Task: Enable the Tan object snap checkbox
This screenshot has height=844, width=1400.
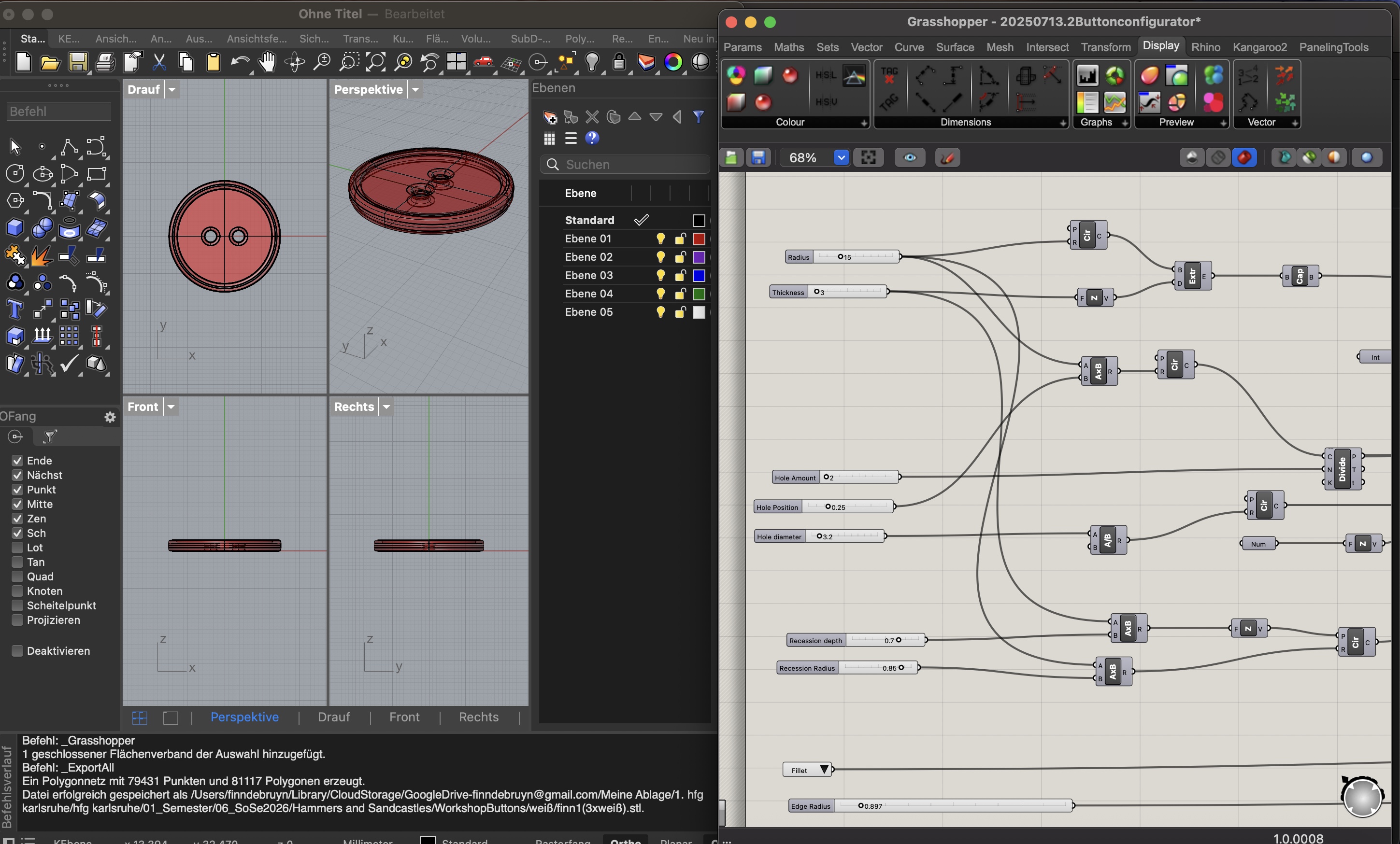Action: [17, 562]
